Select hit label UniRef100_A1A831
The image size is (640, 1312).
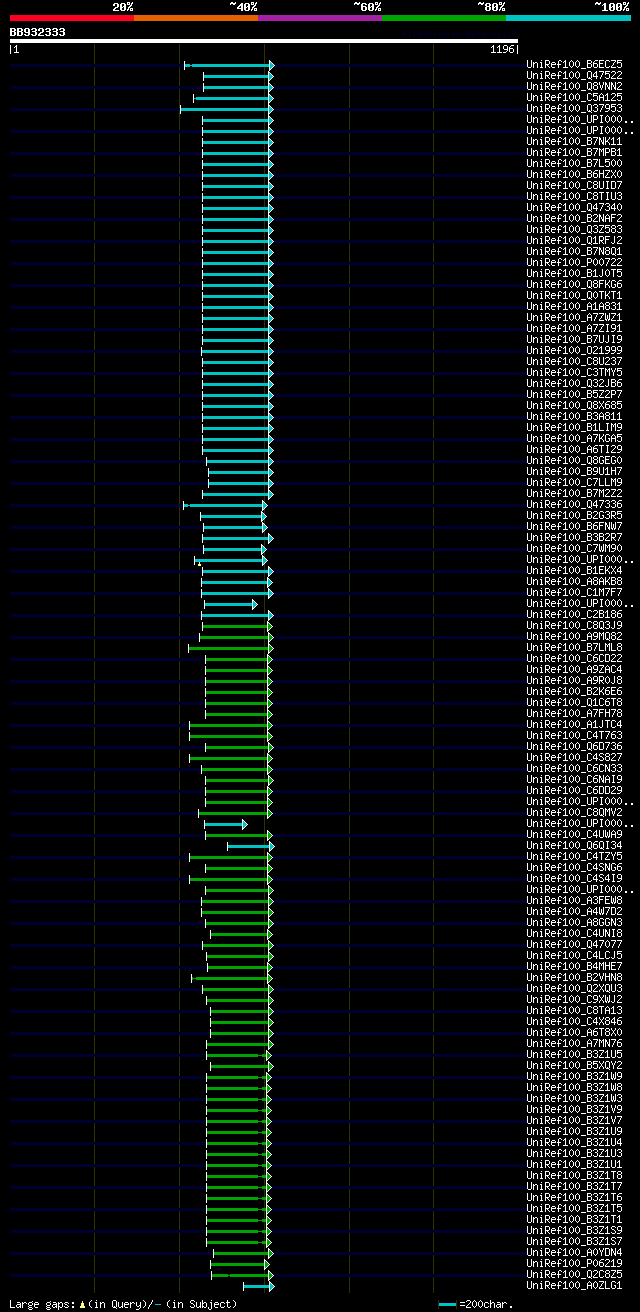(574, 306)
